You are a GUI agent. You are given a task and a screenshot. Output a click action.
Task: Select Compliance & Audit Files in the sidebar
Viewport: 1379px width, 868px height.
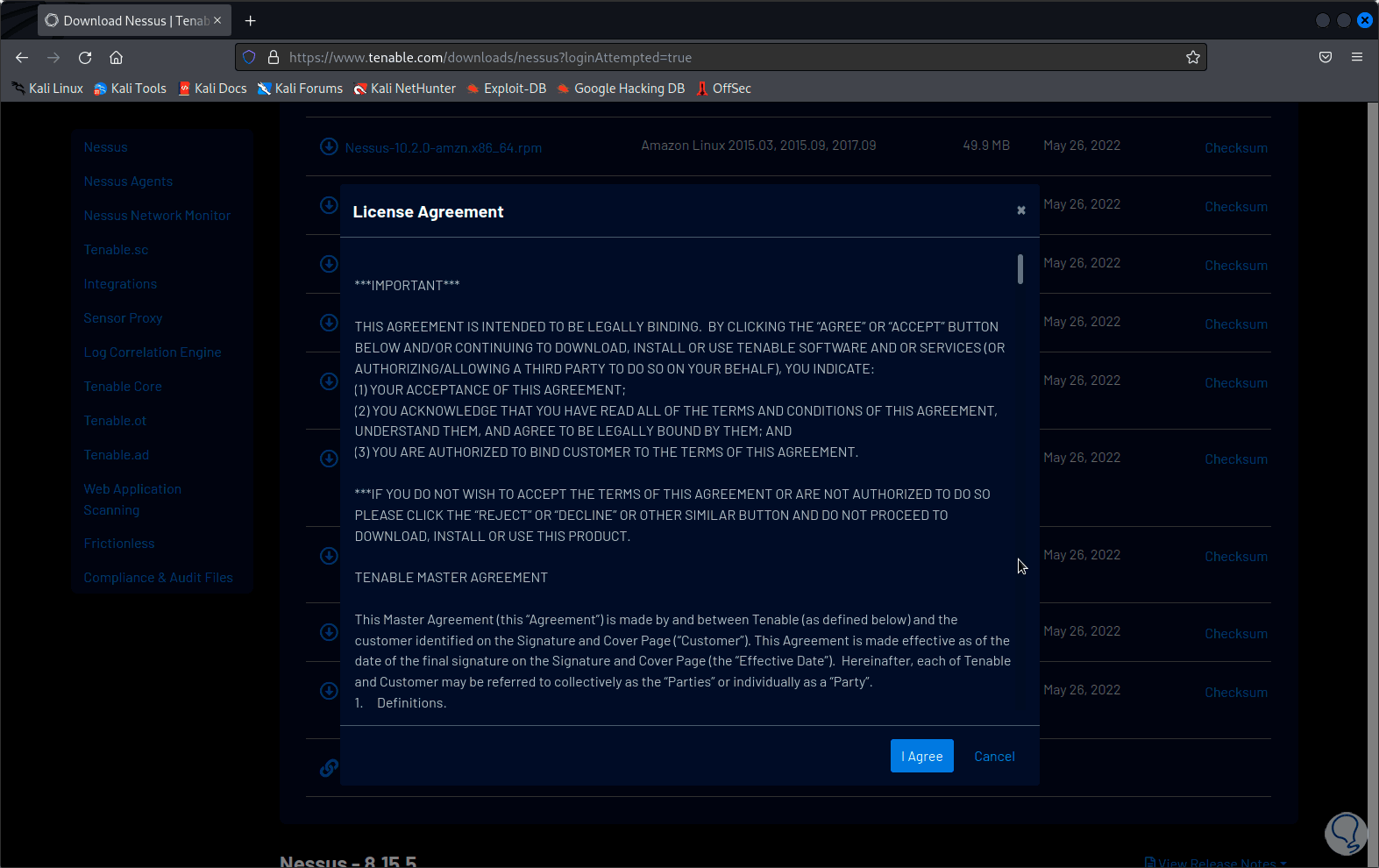coord(158,578)
